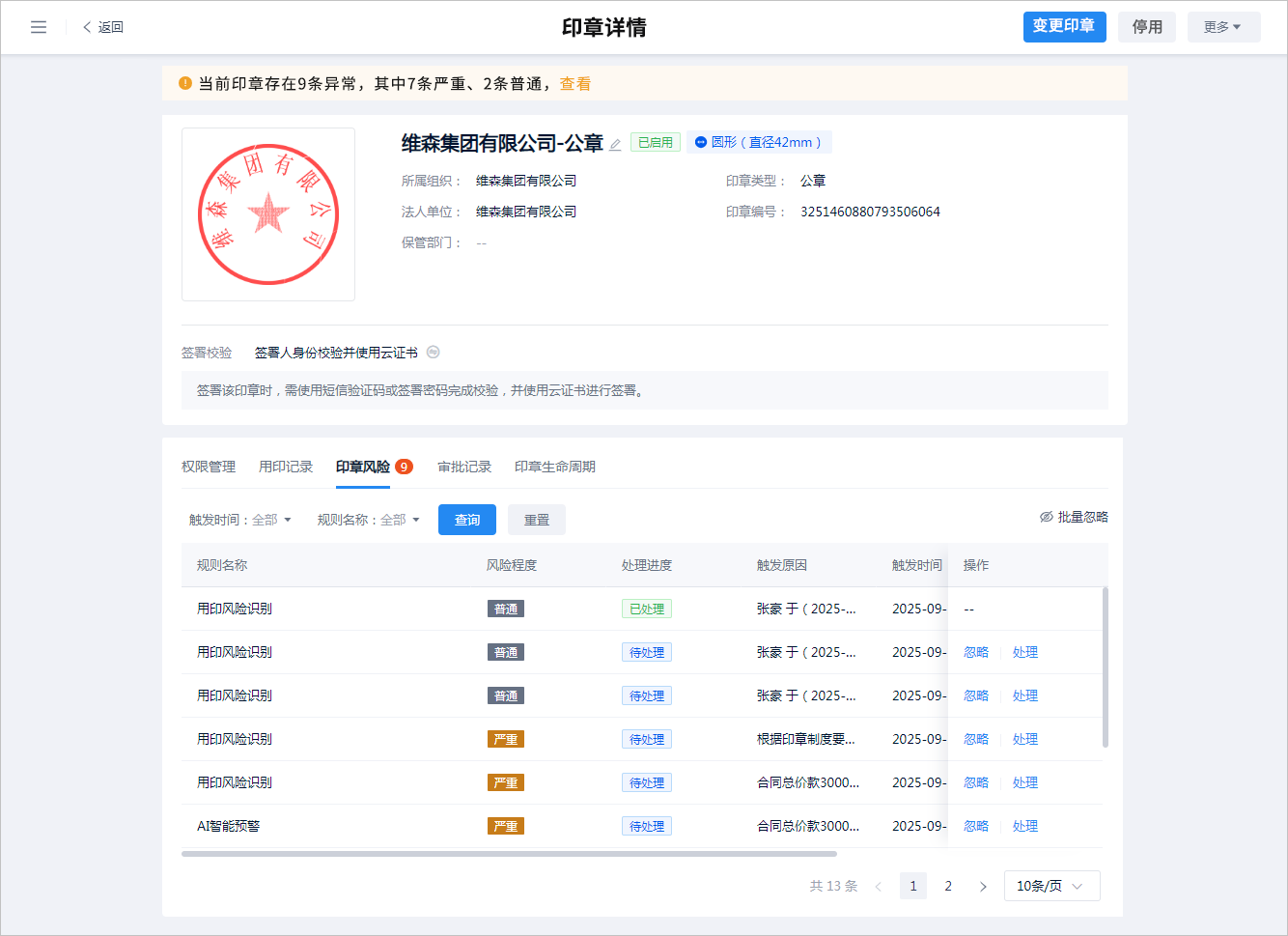
Task: Open the hamburger menu icon
Action: click(x=39, y=27)
